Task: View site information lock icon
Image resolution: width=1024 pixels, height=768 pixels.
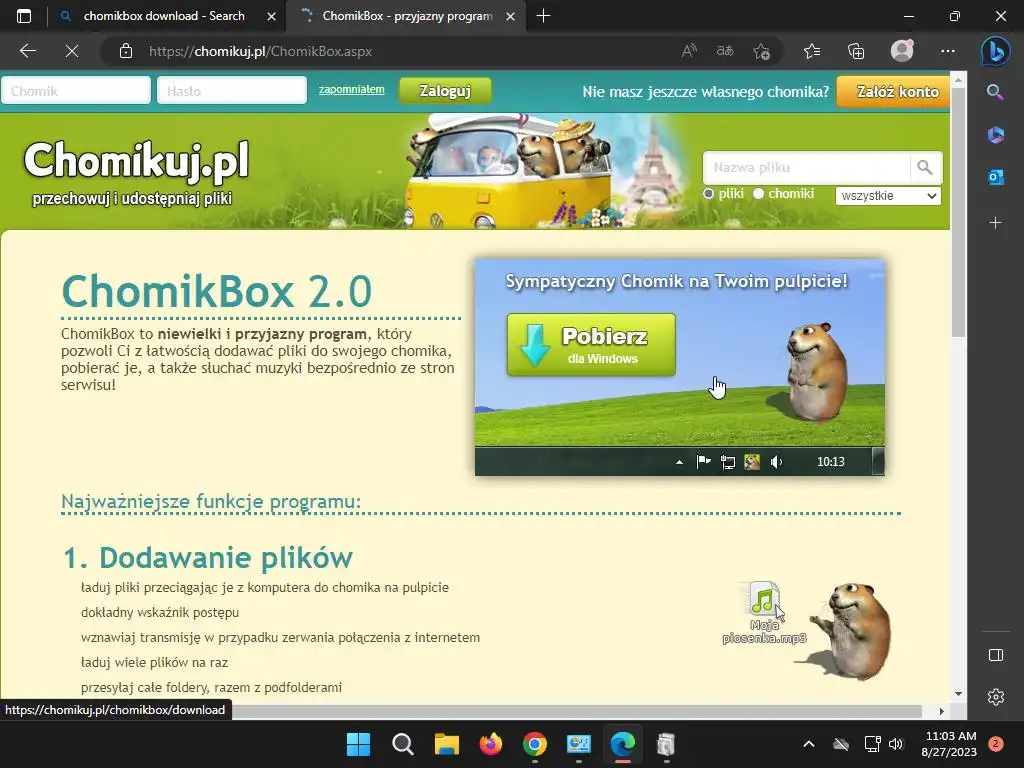Action: pos(126,51)
